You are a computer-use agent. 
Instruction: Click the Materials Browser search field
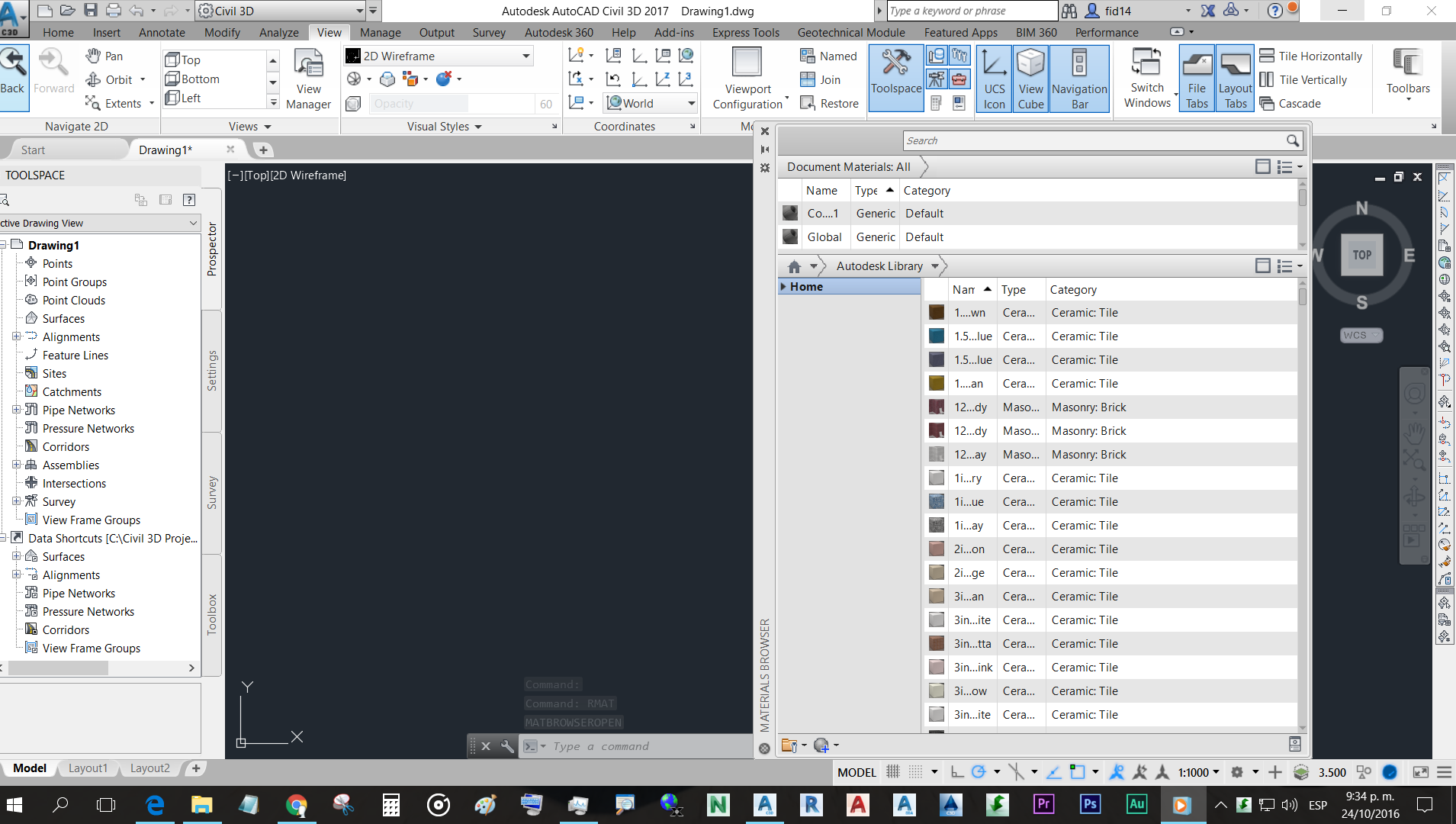pyautogui.click(x=1102, y=140)
